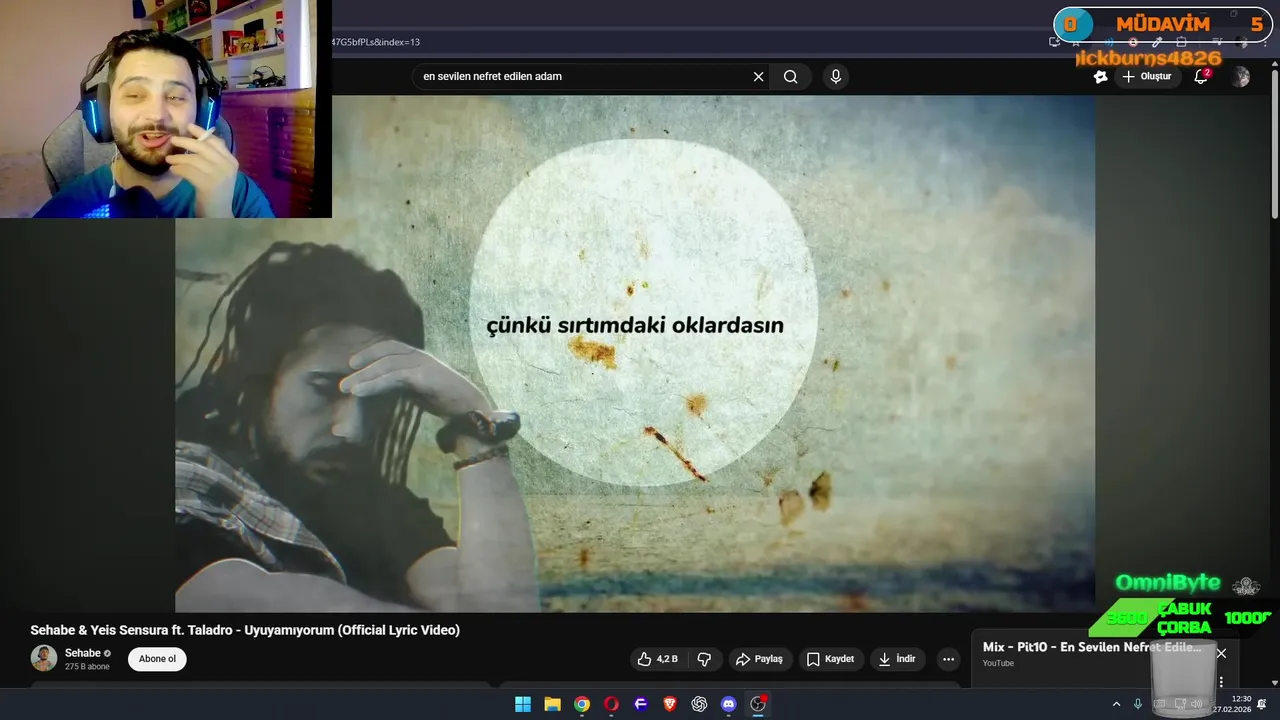Click the video title Uyuyamıyorum Official Lyric Video

[x=245, y=630]
